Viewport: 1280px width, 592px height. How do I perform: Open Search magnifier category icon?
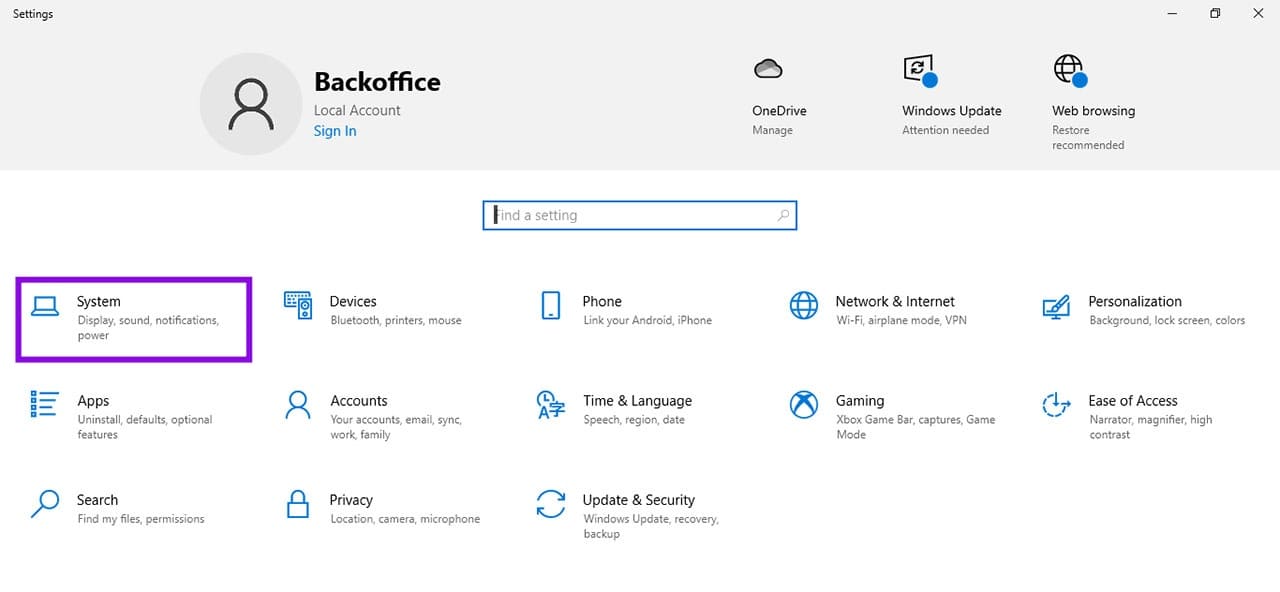(45, 503)
